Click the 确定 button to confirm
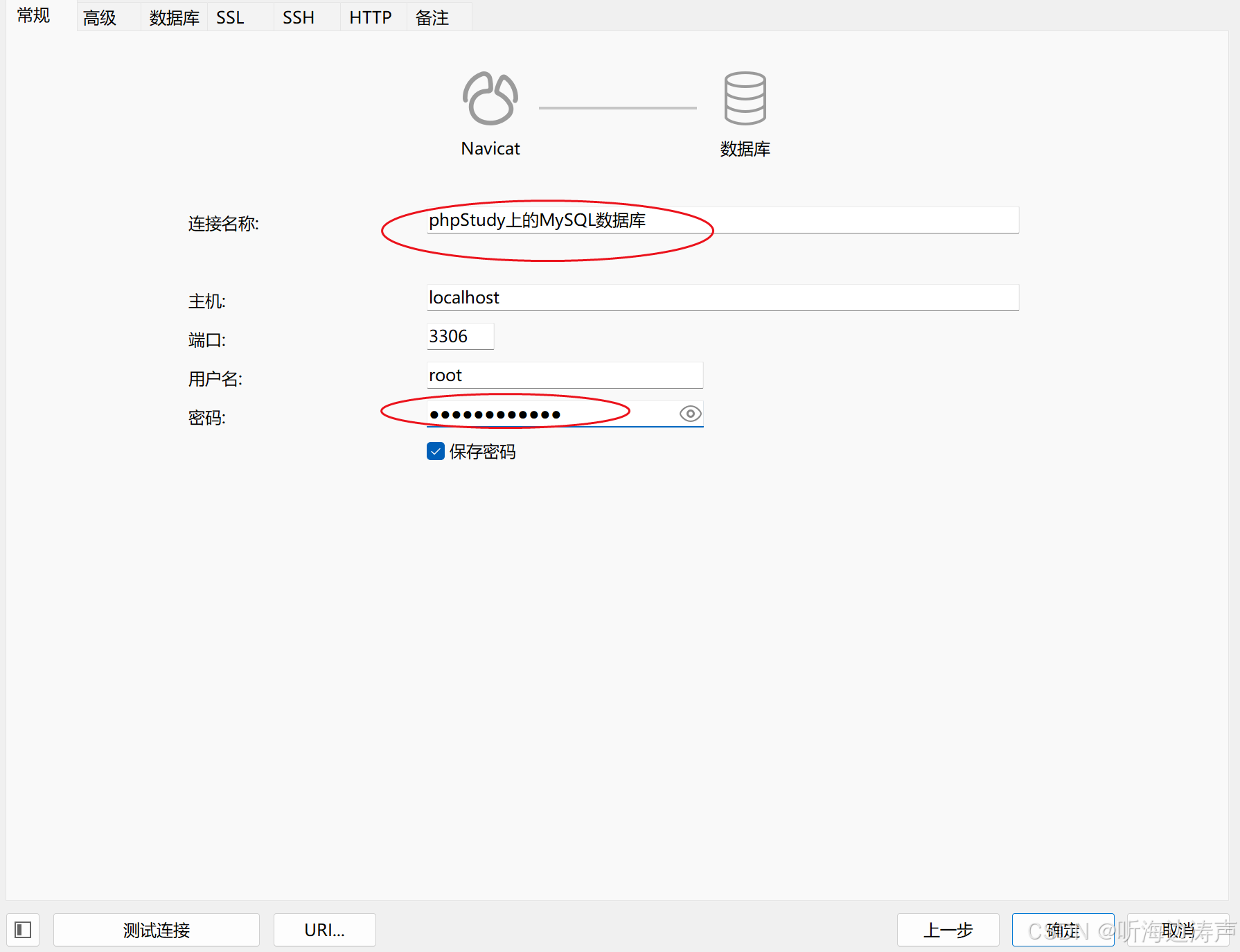Image resolution: width=1240 pixels, height=952 pixels. pos(1063,930)
